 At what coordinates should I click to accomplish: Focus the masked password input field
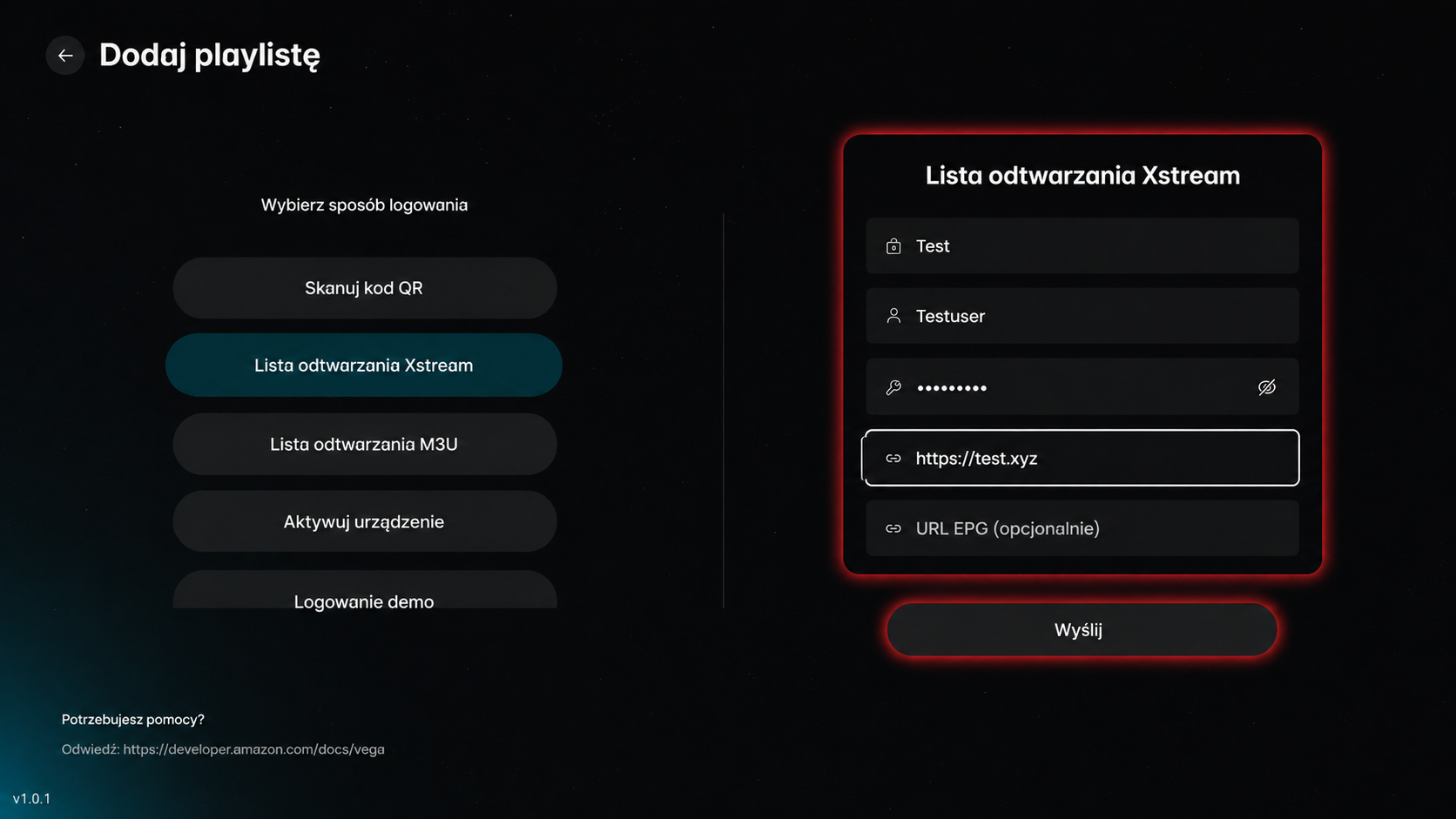tap(1082, 386)
